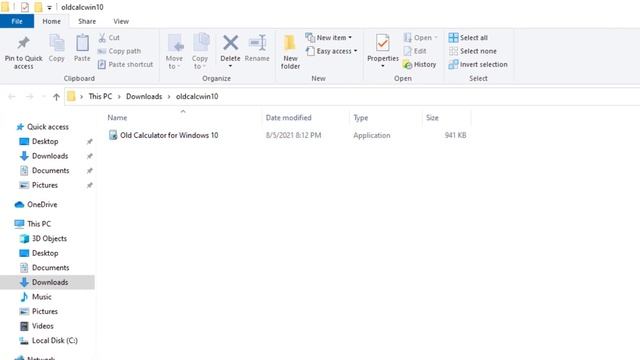The height and width of the screenshot is (360, 640).
Task: Click Select all
Action: click(x=468, y=38)
